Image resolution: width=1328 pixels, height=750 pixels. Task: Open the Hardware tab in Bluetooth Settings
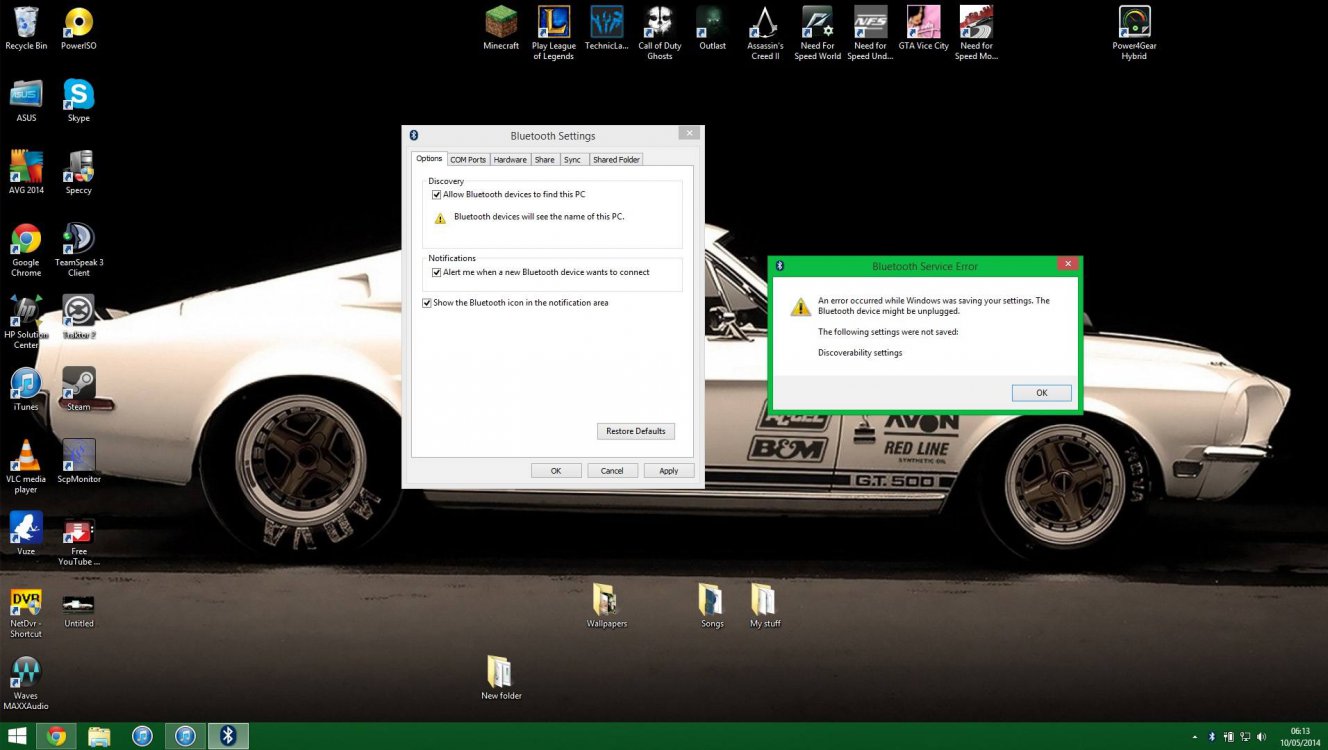click(x=510, y=160)
